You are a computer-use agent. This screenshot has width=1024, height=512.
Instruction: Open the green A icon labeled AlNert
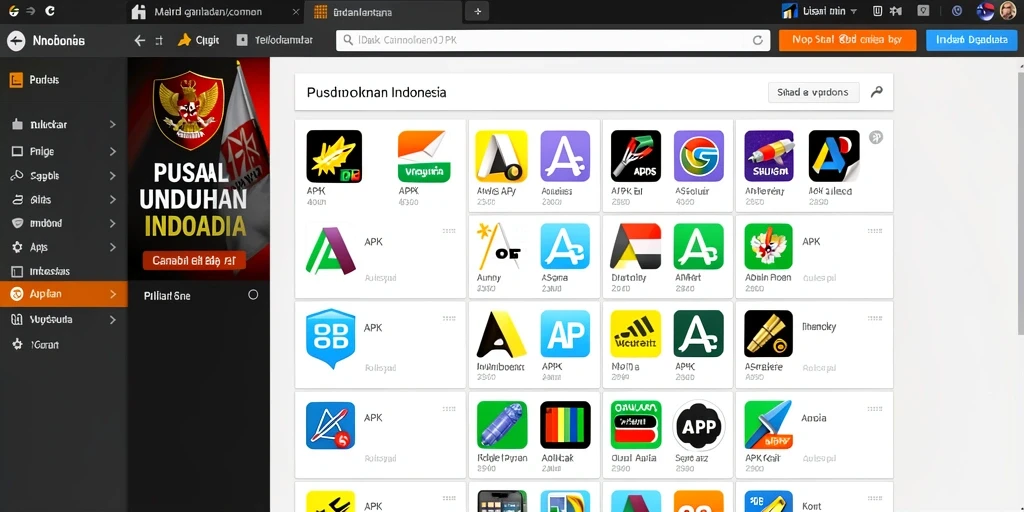click(699, 247)
